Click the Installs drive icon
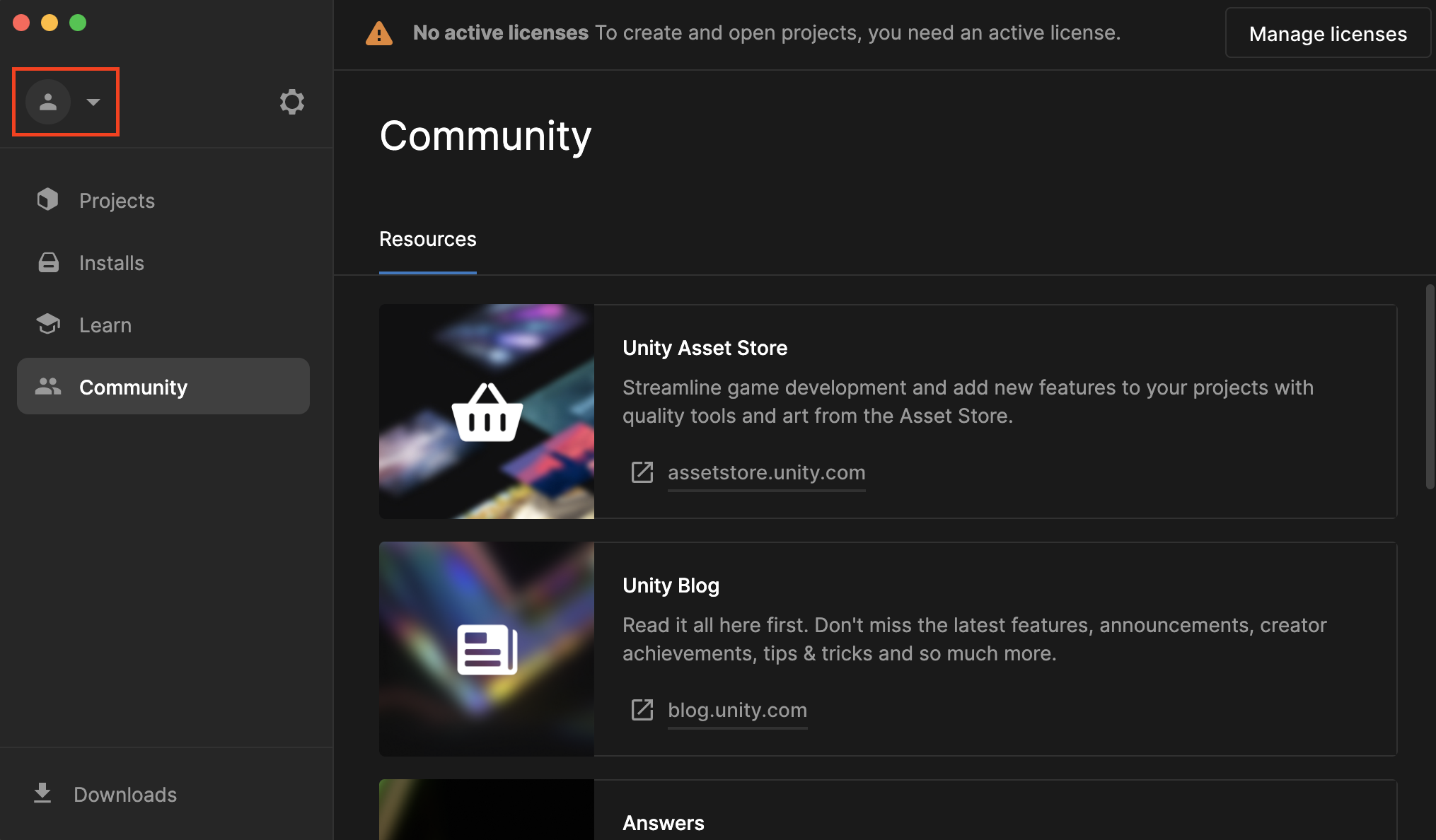Viewport: 1436px width, 840px height. click(x=48, y=262)
